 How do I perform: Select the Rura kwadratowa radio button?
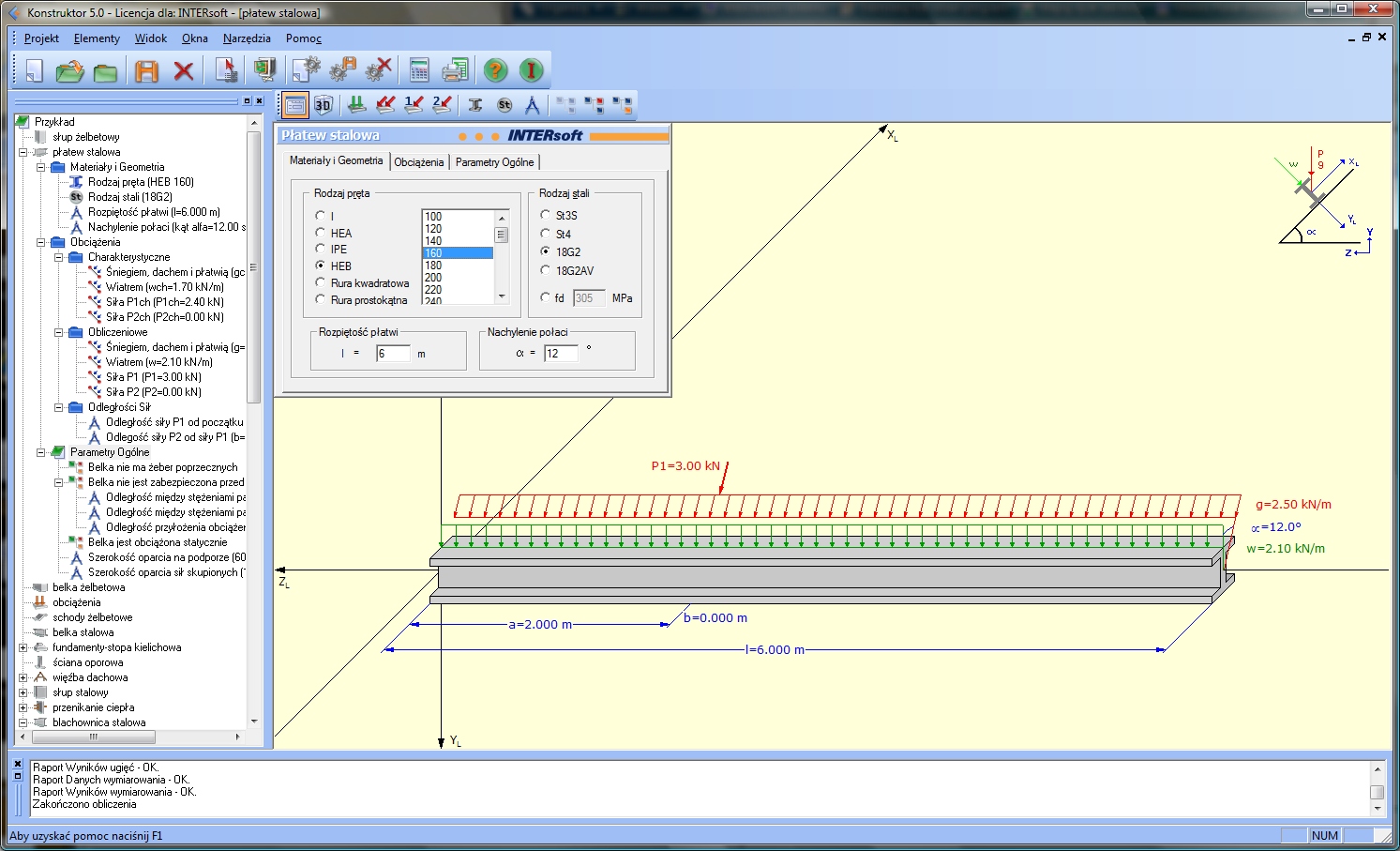(321, 282)
